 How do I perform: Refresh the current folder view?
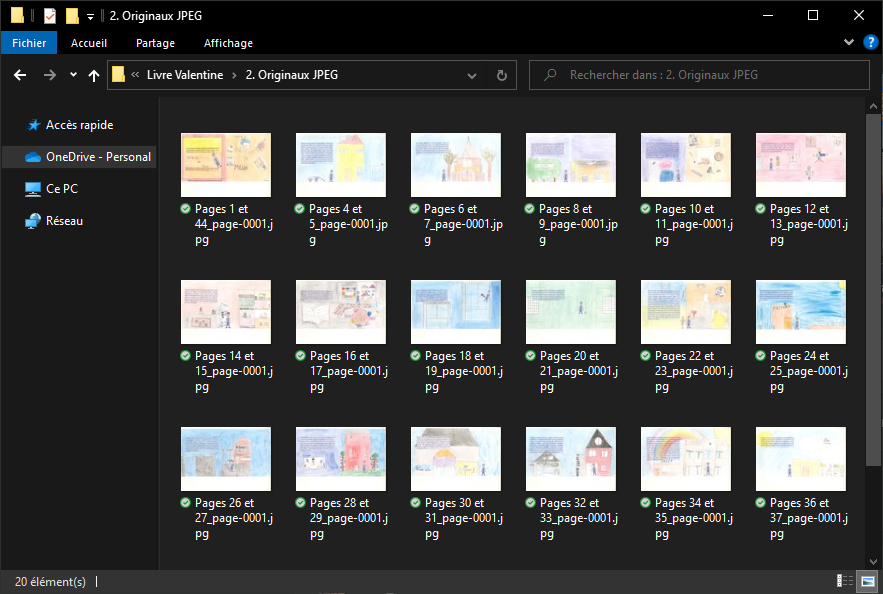tap(501, 75)
